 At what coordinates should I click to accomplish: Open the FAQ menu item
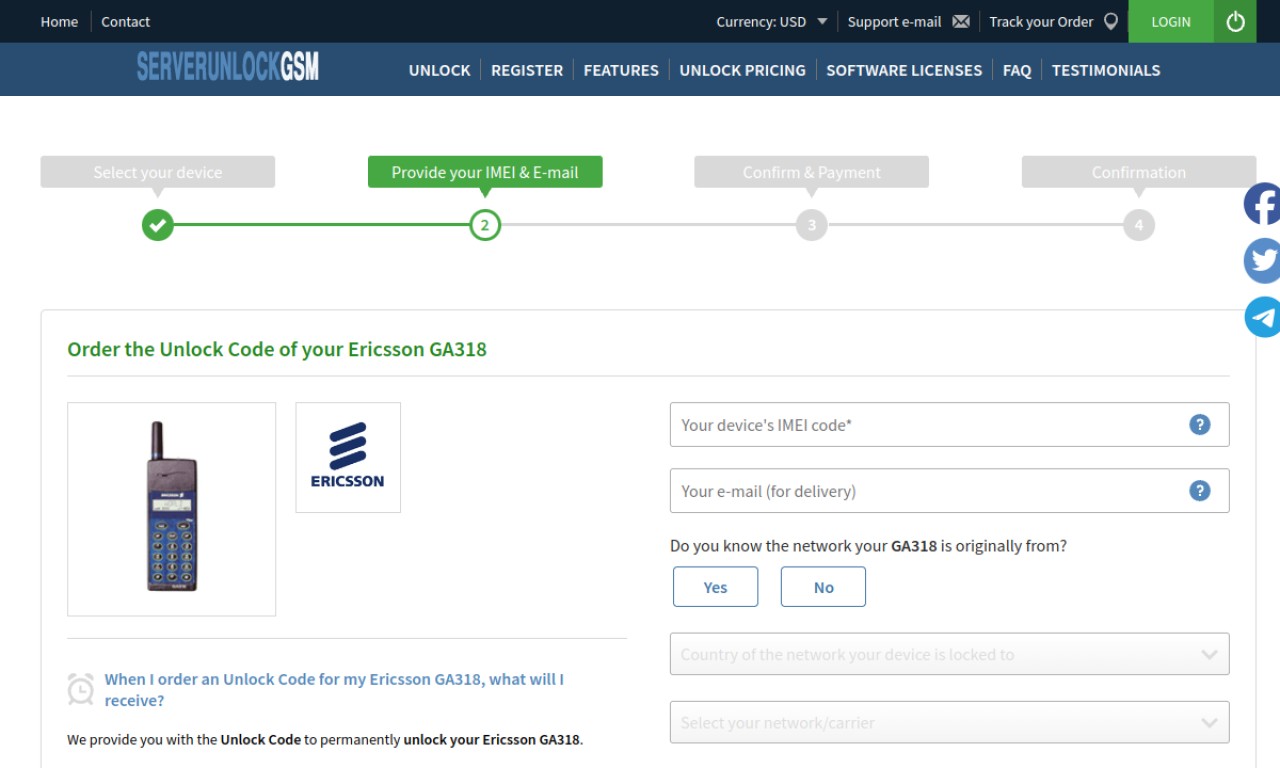click(x=1017, y=70)
